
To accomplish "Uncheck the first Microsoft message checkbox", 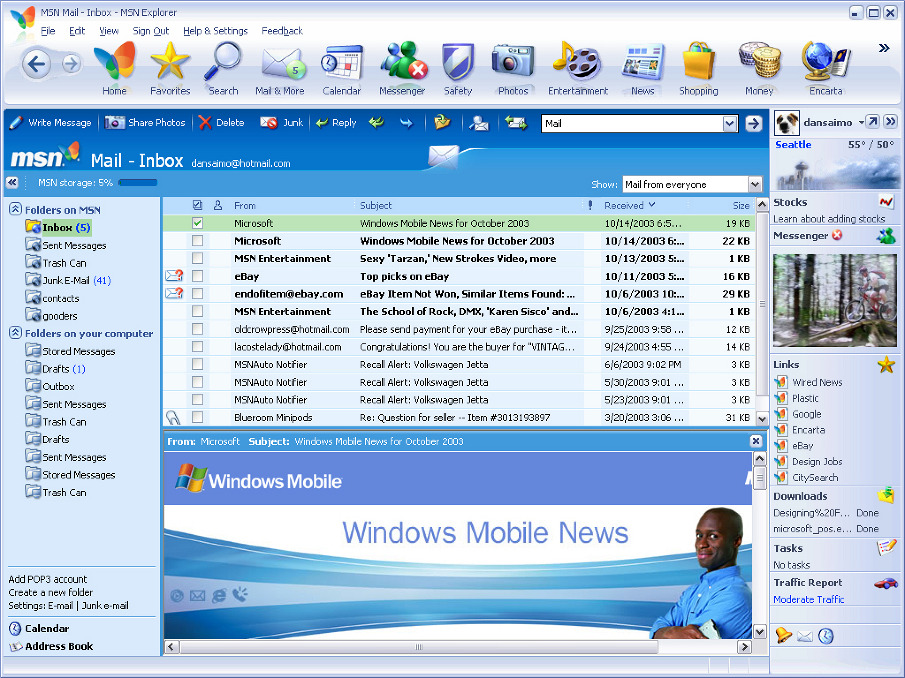I will [198, 223].
